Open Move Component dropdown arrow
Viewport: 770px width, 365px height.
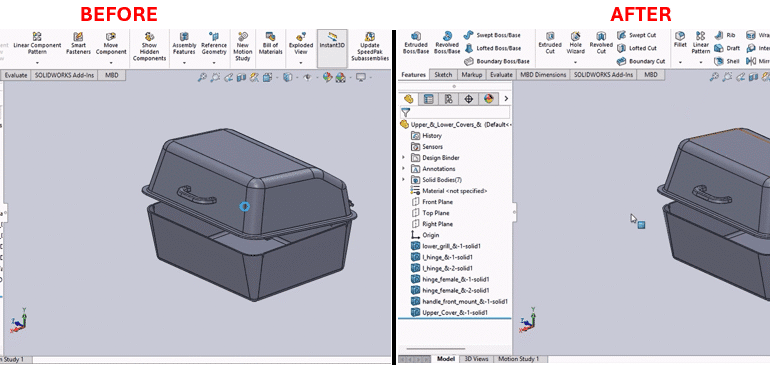[x=111, y=63]
